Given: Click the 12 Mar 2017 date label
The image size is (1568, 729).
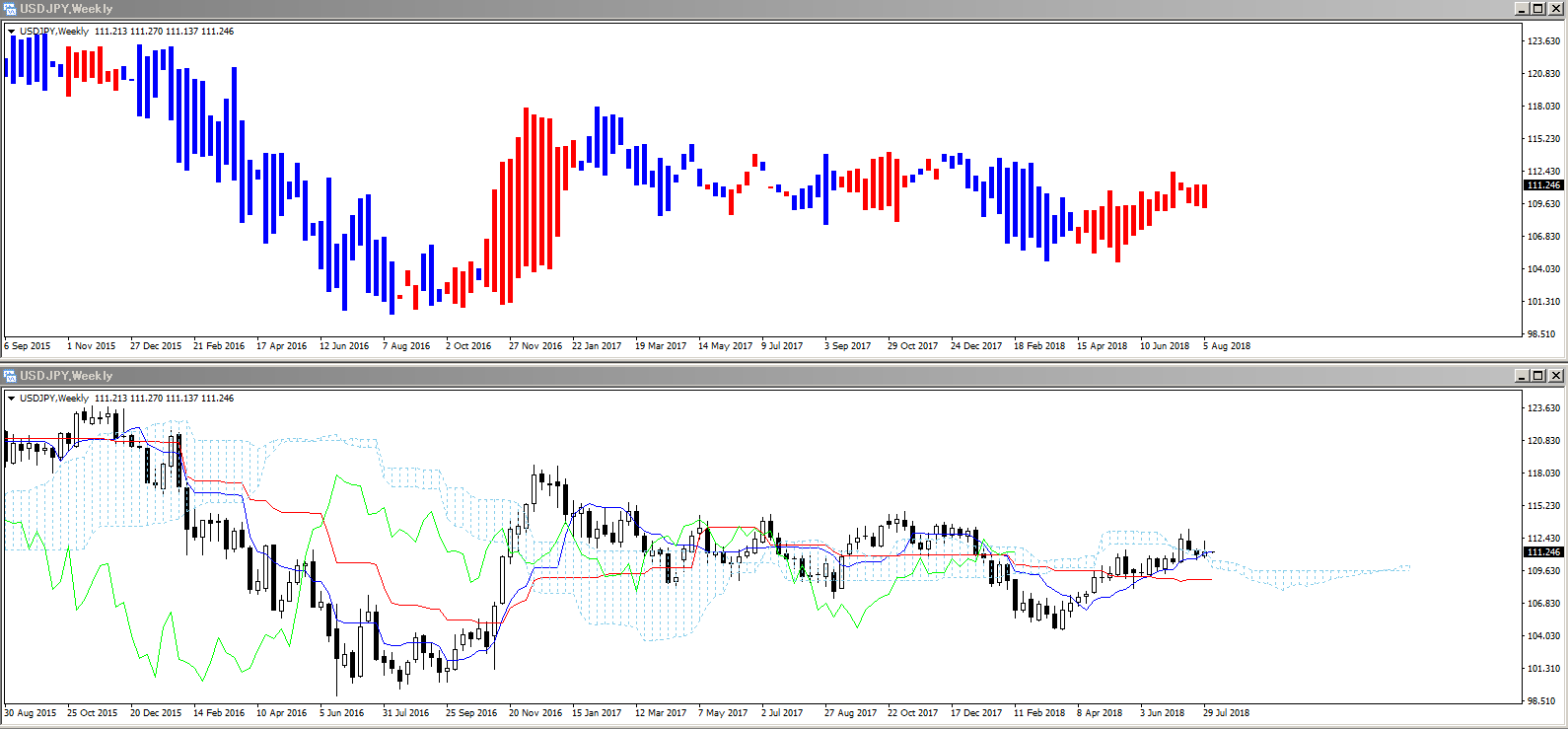Looking at the screenshot, I should coord(661,713).
